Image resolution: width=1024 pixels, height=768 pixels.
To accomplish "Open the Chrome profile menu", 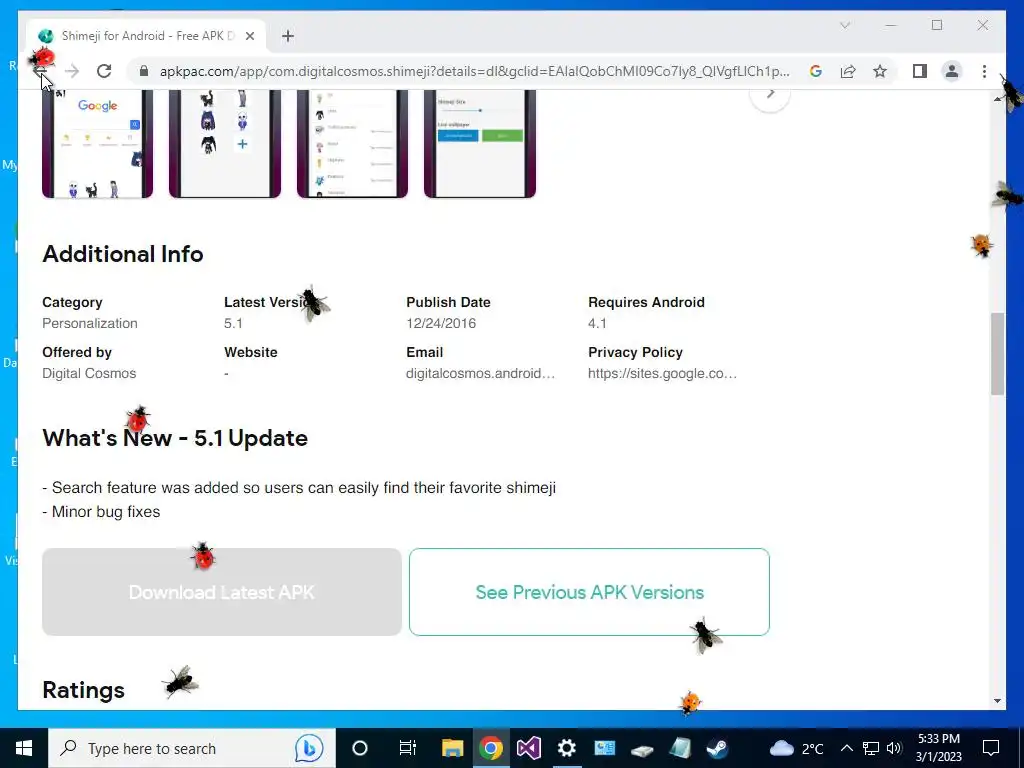I will tap(952, 71).
